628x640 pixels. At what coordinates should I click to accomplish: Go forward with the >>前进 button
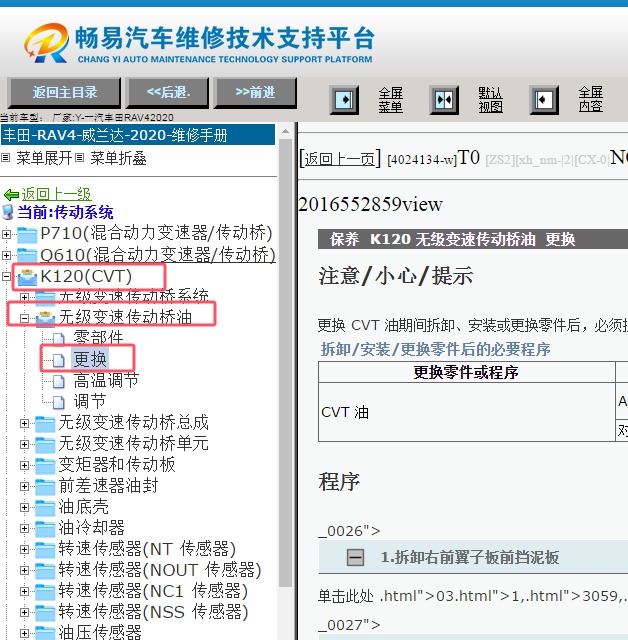click(255, 93)
